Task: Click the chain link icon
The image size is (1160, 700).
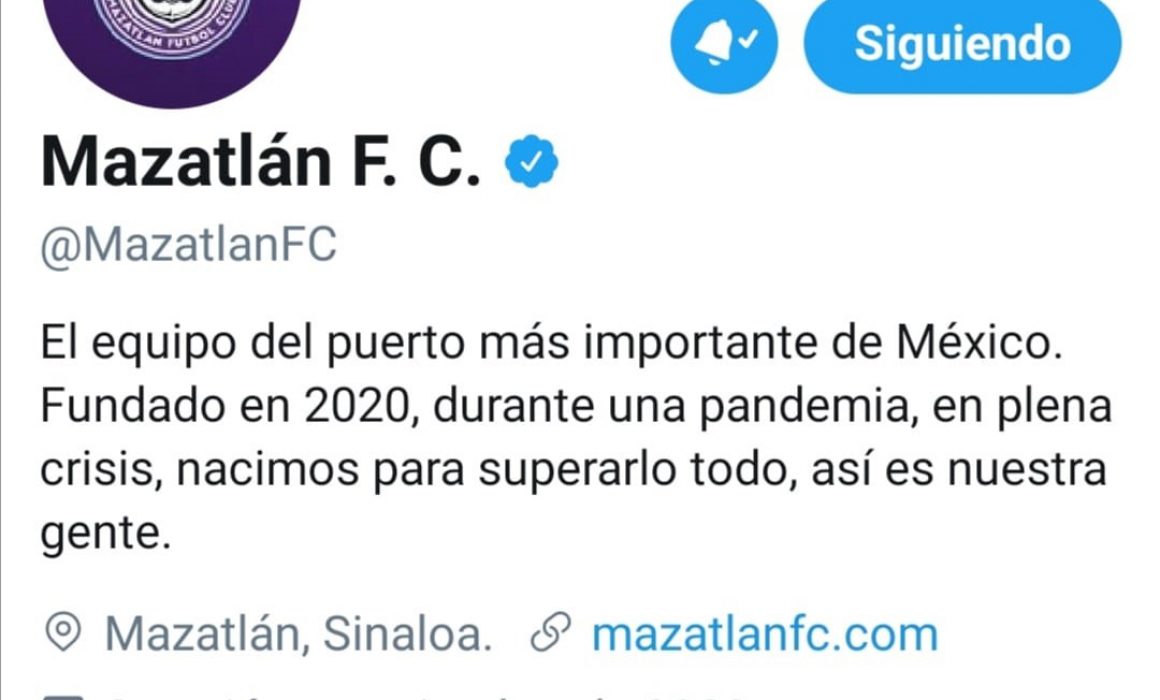Action: click(x=551, y=633)
